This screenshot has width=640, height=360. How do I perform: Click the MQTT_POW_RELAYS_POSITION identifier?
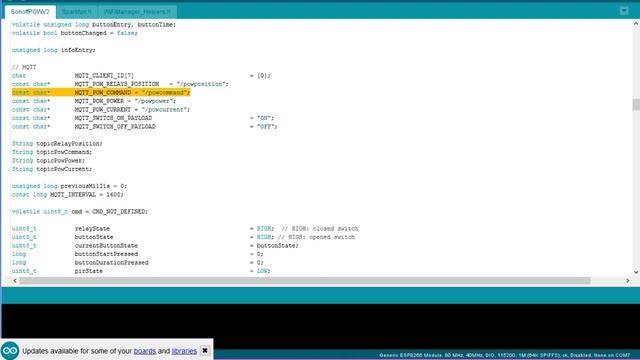click(x=117, y=84)
